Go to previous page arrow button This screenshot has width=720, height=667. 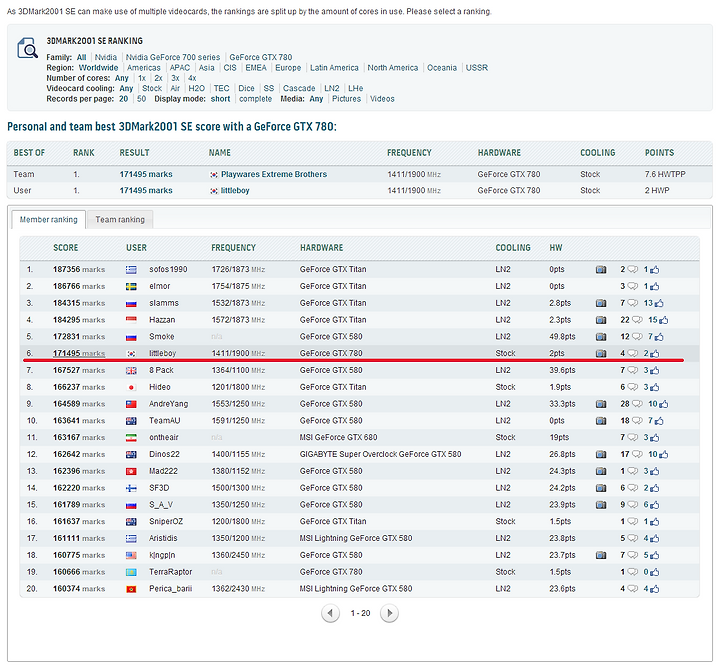coord(330,613)
